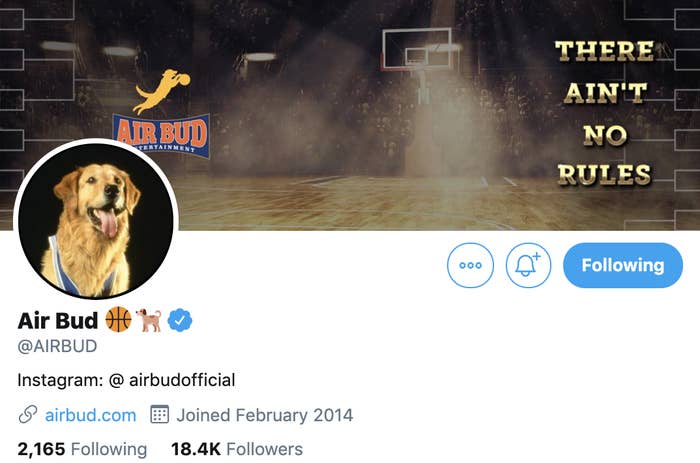
Task: Click the Joined February 2014 text
Action: pos(265,415)
